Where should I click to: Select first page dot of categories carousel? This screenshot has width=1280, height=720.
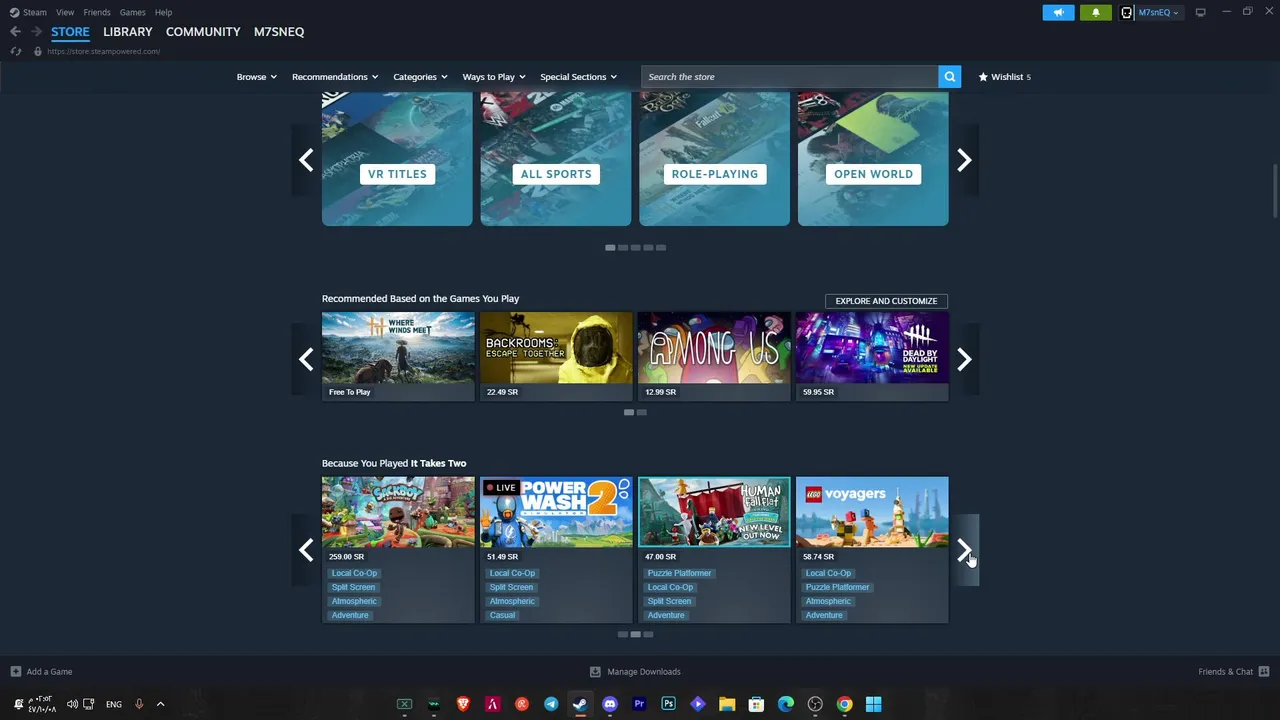coord(610,247)
